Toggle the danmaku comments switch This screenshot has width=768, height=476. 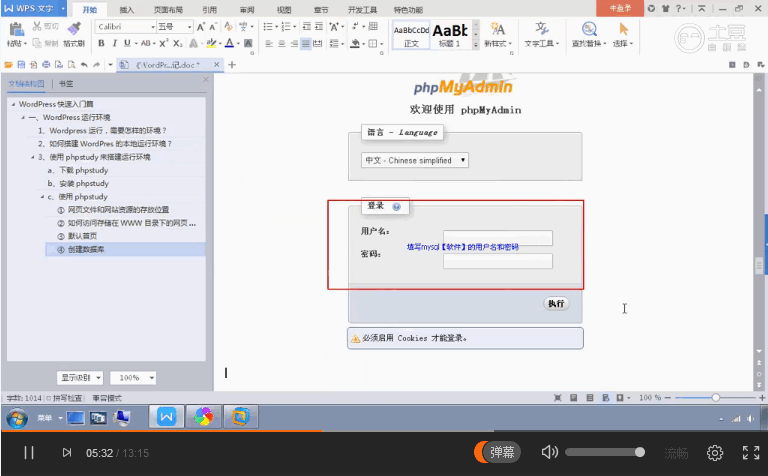[497, 452]
